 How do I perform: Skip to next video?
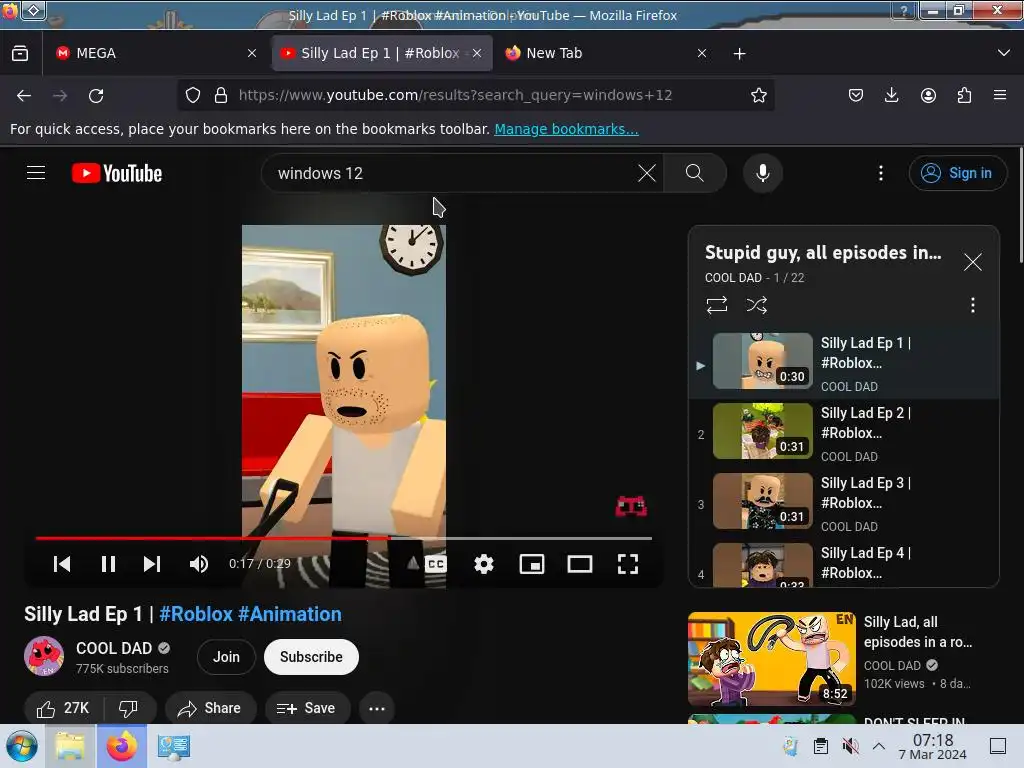click(x=152, y=564)
